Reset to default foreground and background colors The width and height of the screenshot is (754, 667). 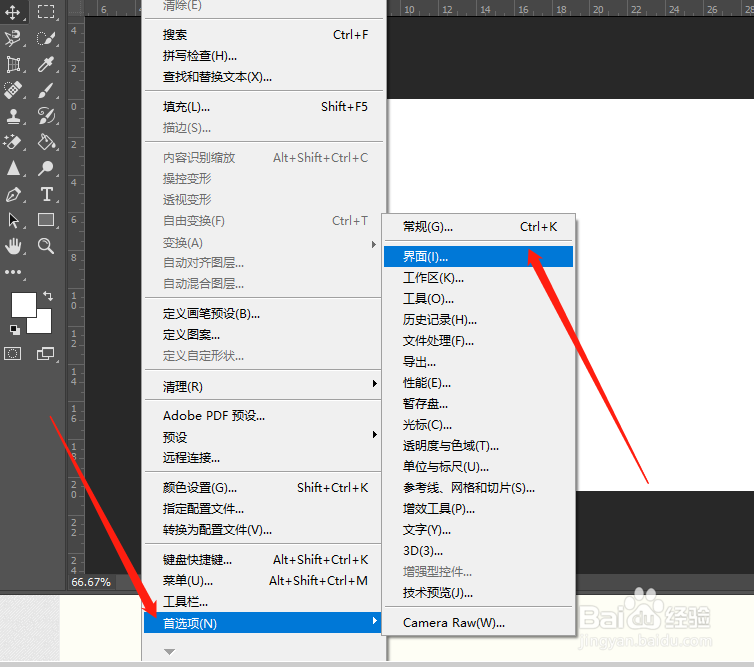pos(15,329)
